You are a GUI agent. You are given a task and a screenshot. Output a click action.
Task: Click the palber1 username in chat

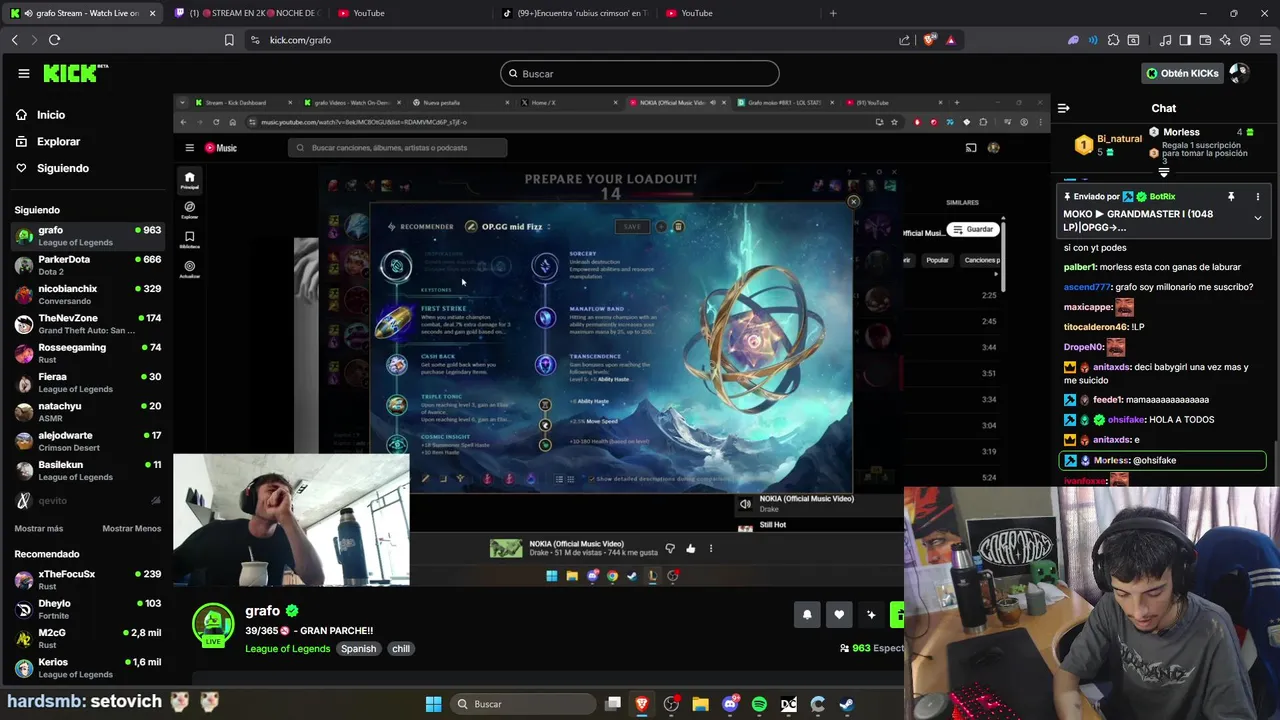pos(1081,267)
